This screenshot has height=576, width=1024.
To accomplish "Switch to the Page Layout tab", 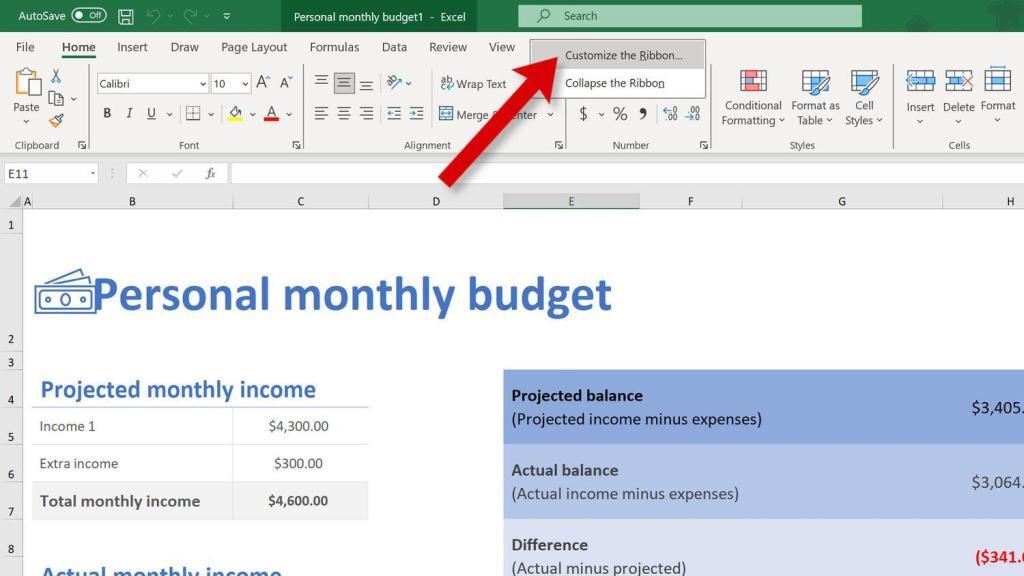I will [x=254, y=47].
